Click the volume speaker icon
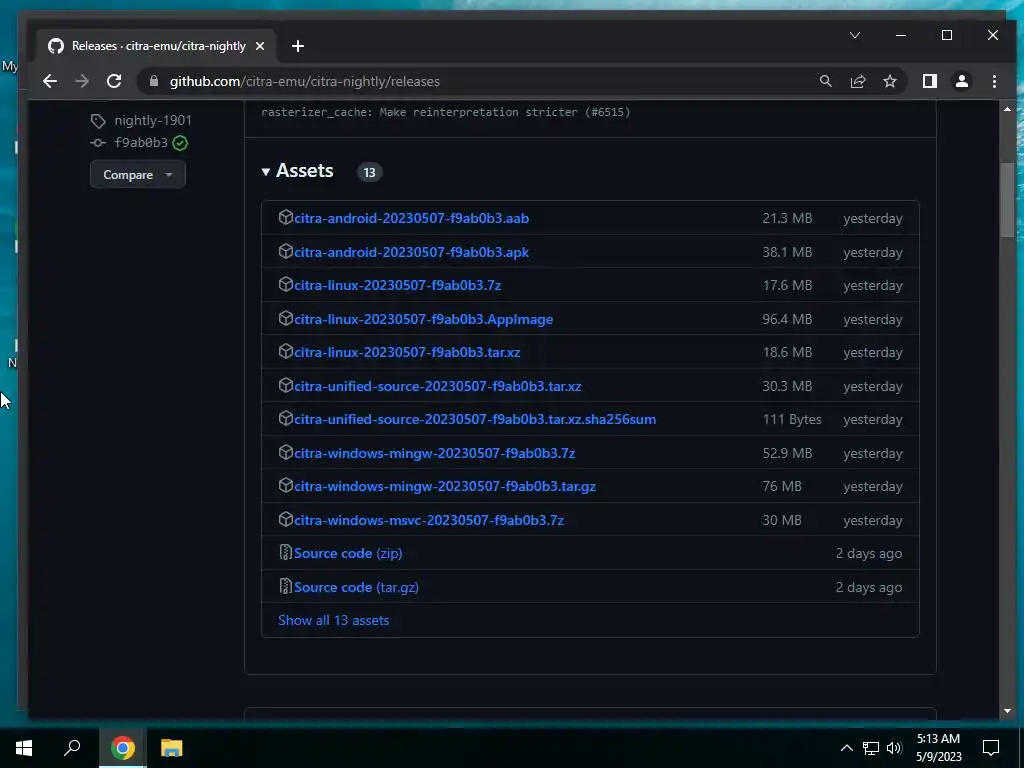 [x=894, y=748]
